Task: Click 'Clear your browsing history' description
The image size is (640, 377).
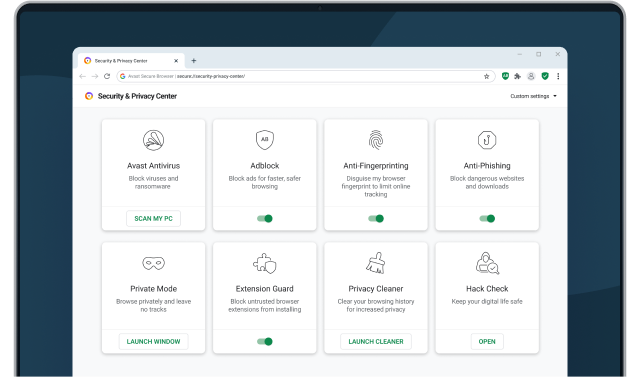Action: click(376, 306)
